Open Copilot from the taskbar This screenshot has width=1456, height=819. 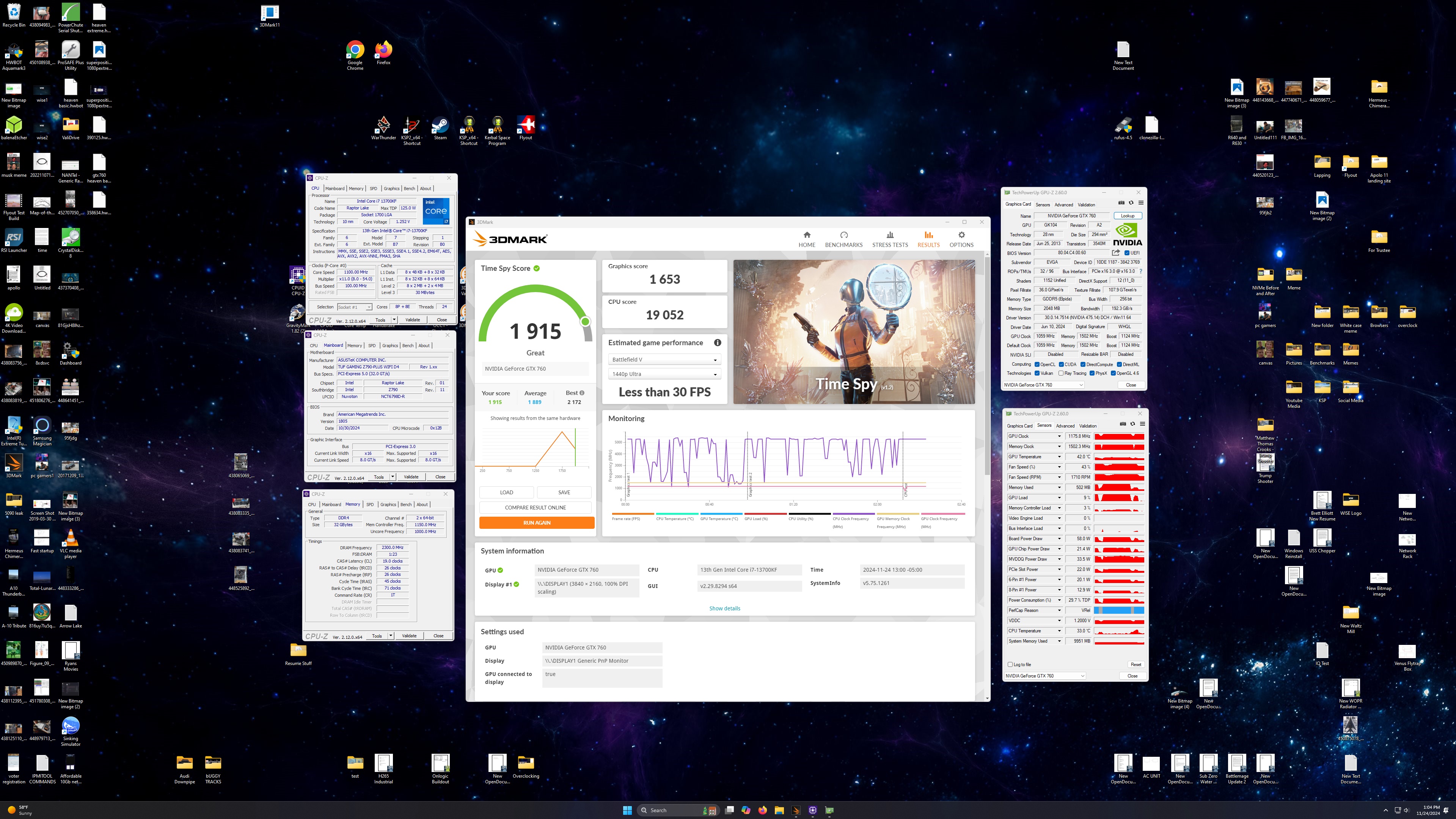tap(746, 810)
